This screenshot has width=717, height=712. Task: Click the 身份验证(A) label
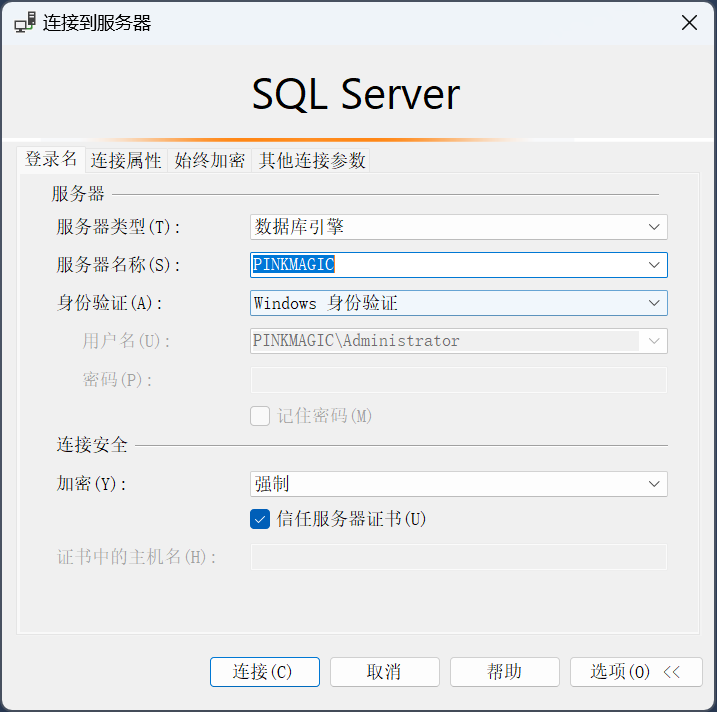[x=109, y=303]
